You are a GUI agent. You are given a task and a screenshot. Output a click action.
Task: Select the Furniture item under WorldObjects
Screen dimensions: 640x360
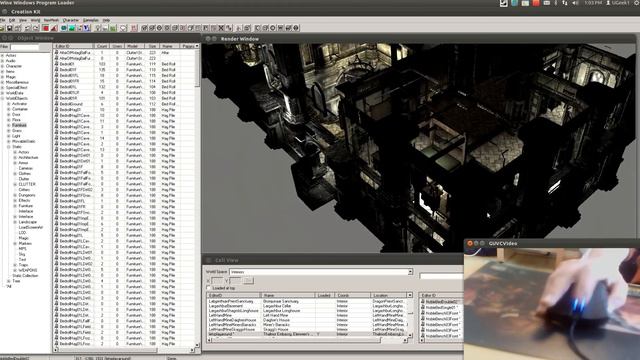(19, 125)
